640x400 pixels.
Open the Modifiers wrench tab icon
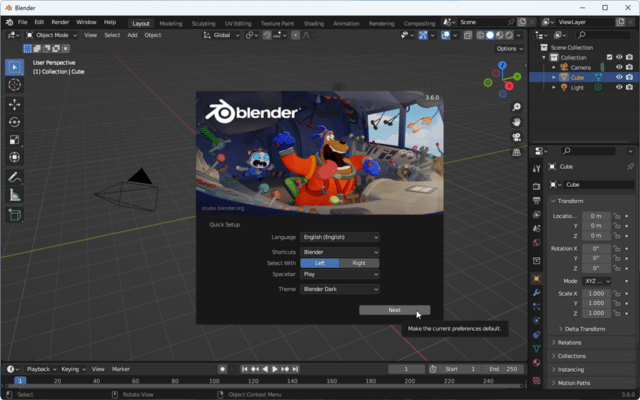click(x=537, y=293)
